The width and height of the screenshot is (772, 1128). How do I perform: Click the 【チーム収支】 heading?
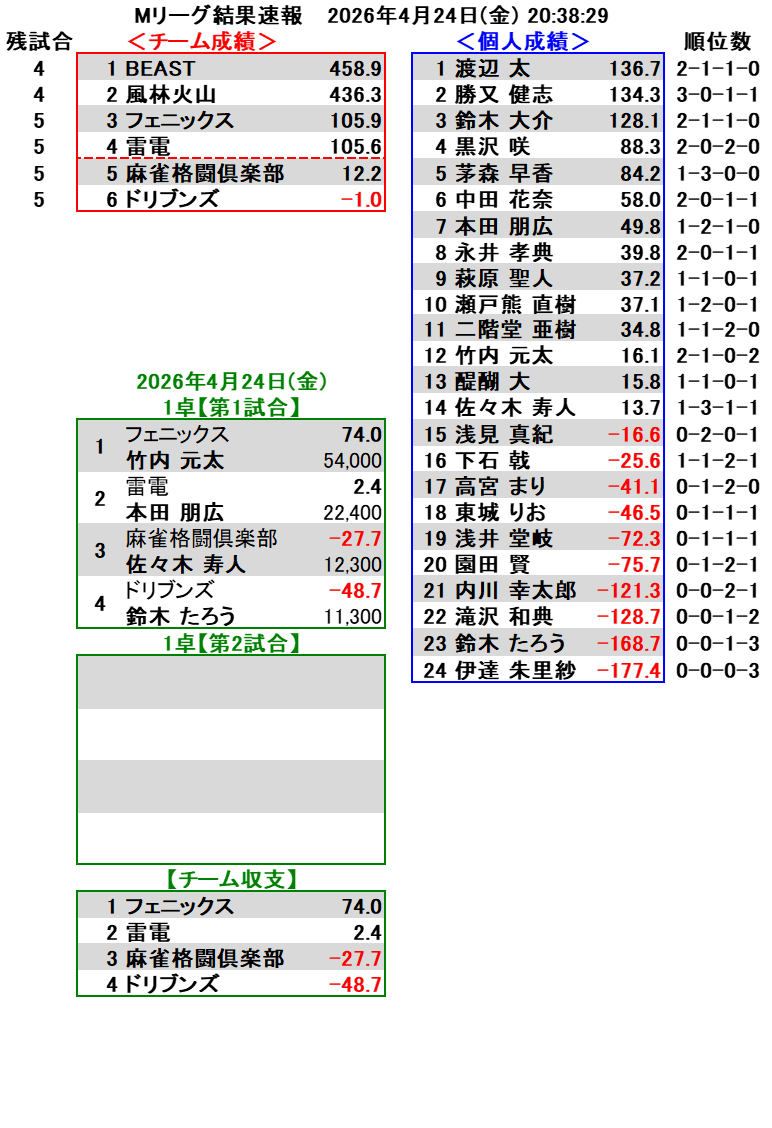[x=231, y=879]
